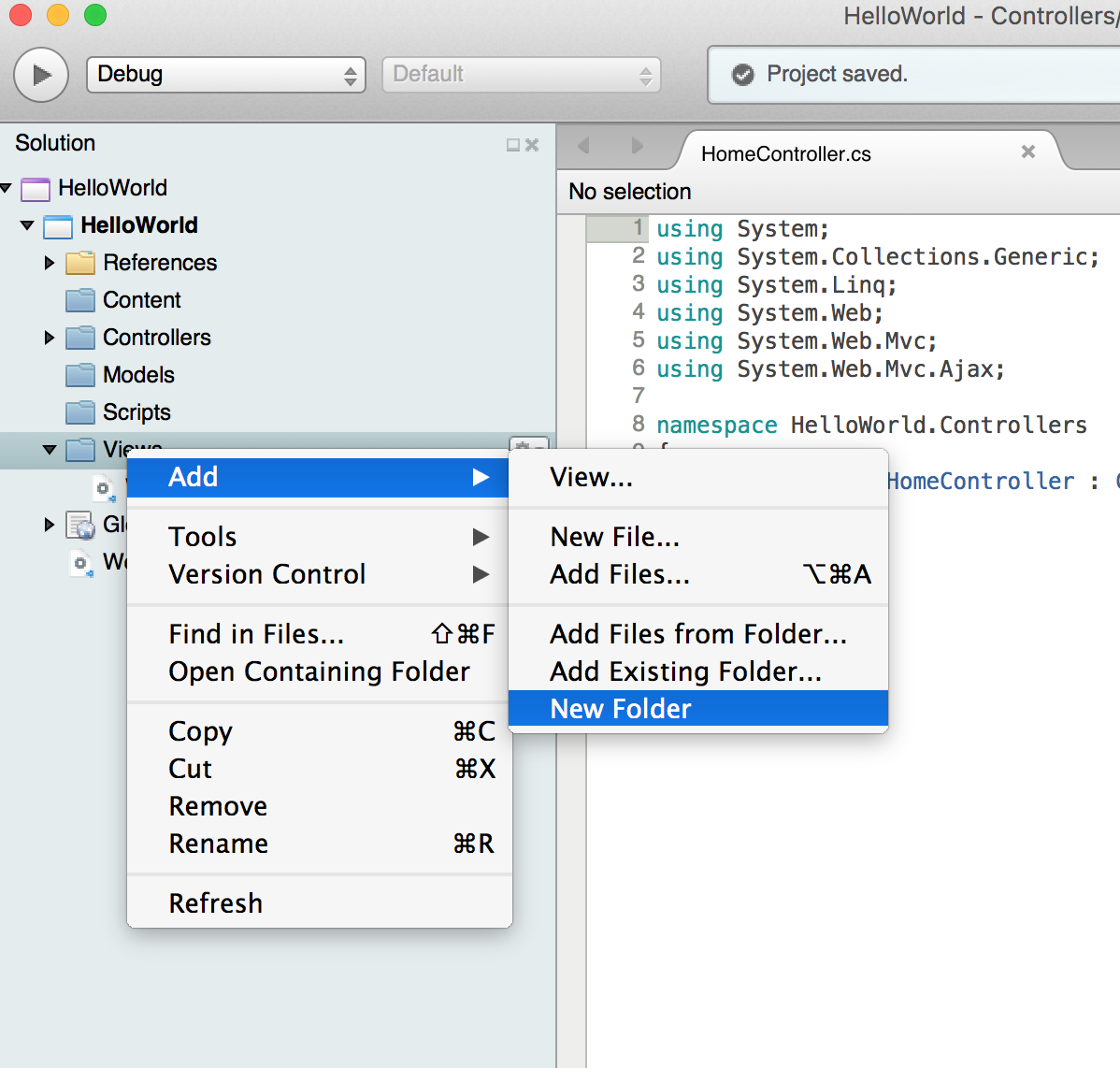Choose Refresh from the context menu
The image size is (1120, 1068).
pos(318,903)
